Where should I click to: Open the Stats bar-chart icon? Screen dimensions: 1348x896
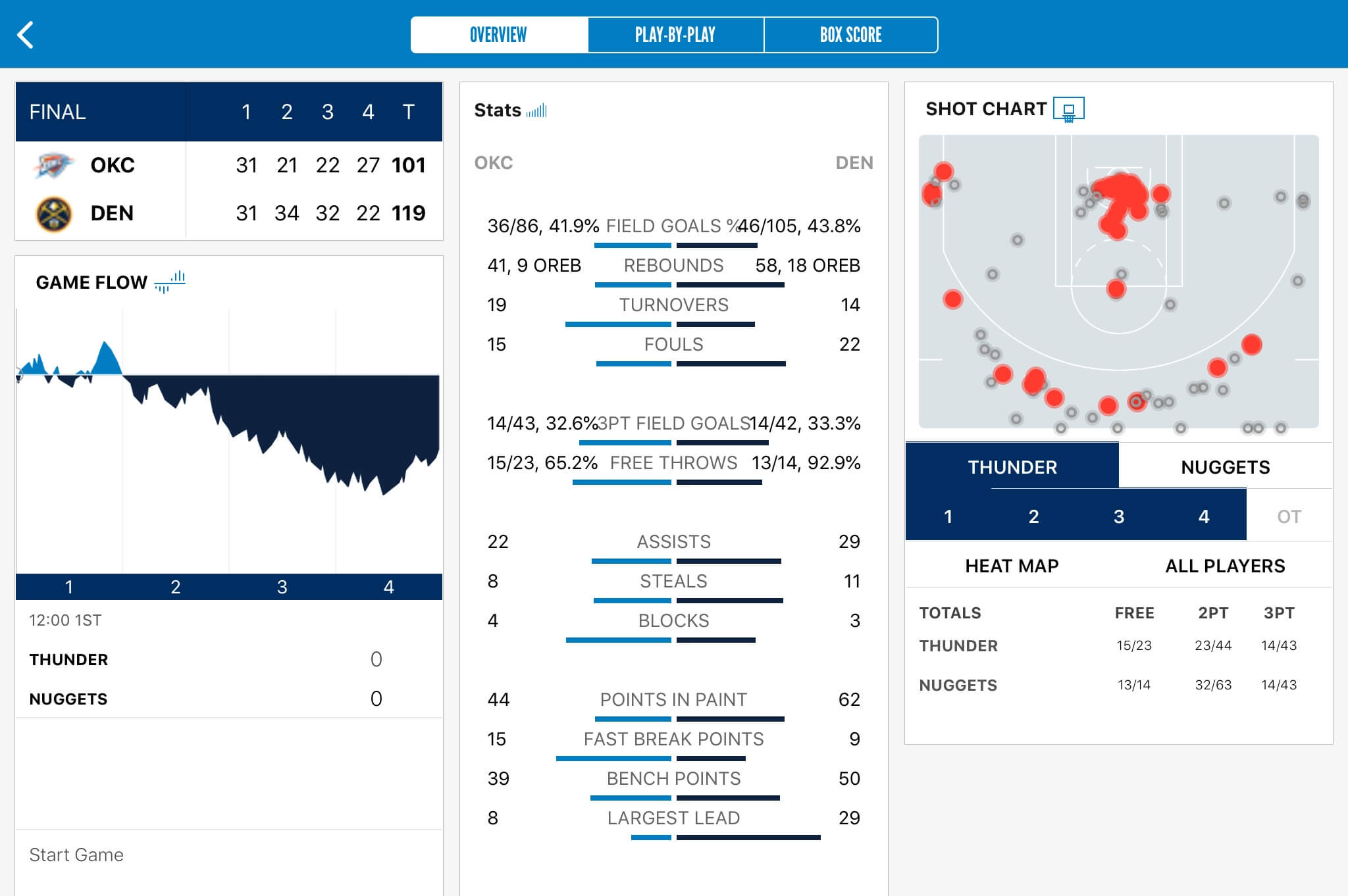(536, 111)
